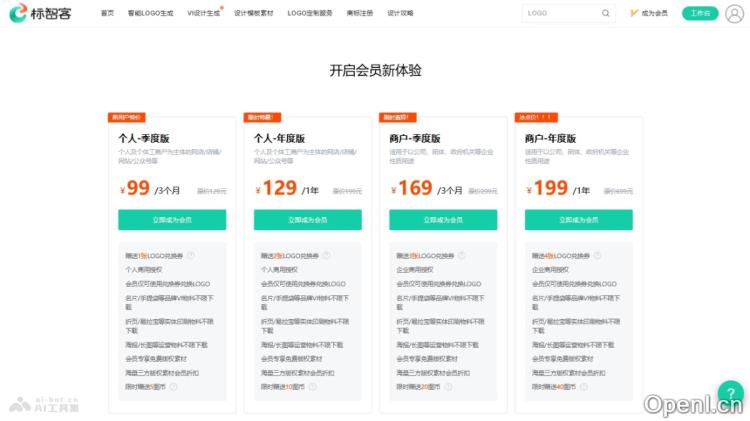Open the 设计模板素材 navigation item
Screen dimensions: 750x421
tap(254, 13)
